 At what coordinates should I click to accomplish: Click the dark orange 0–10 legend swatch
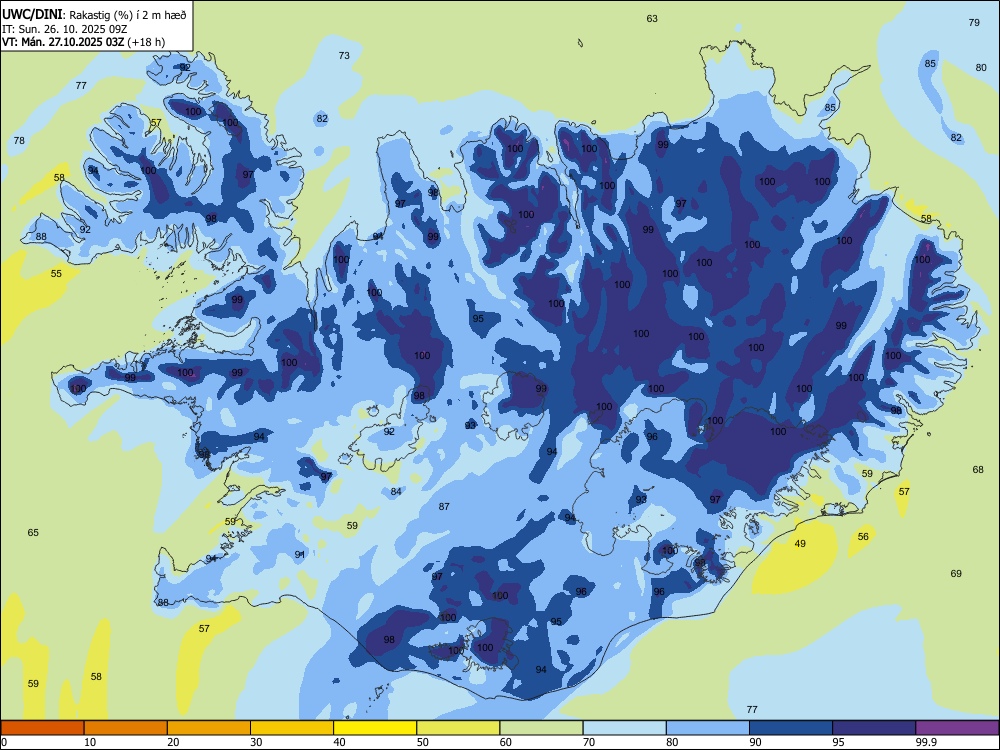[x=42, y=728]
